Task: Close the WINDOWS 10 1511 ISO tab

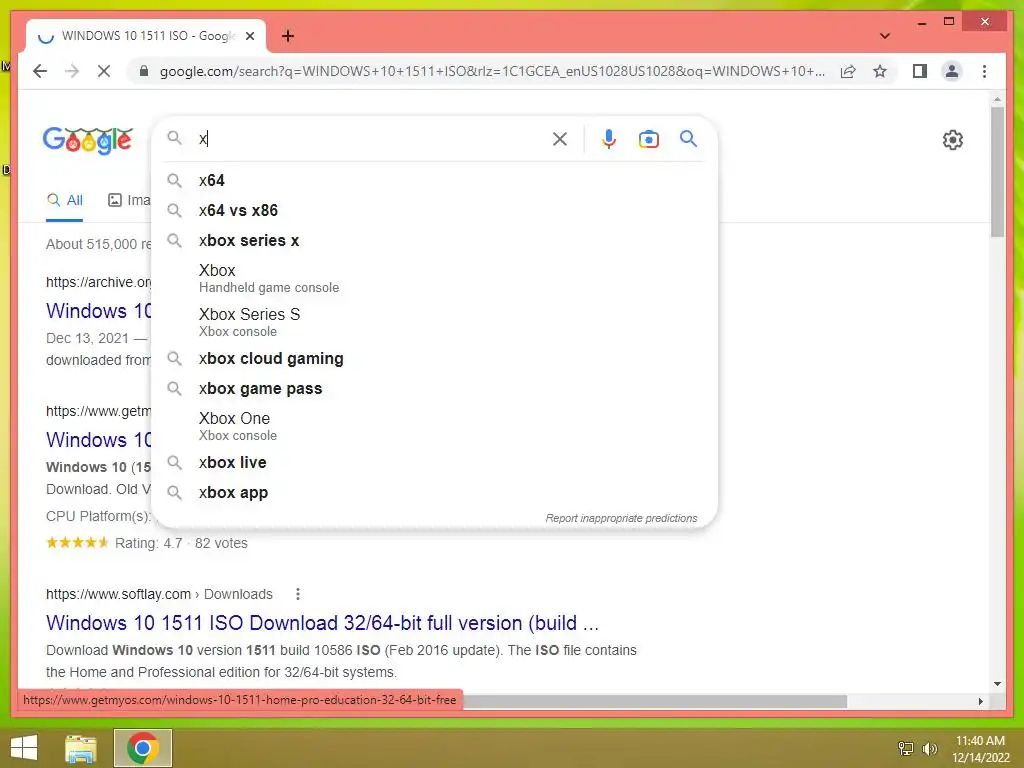Action: click(249, 36)
